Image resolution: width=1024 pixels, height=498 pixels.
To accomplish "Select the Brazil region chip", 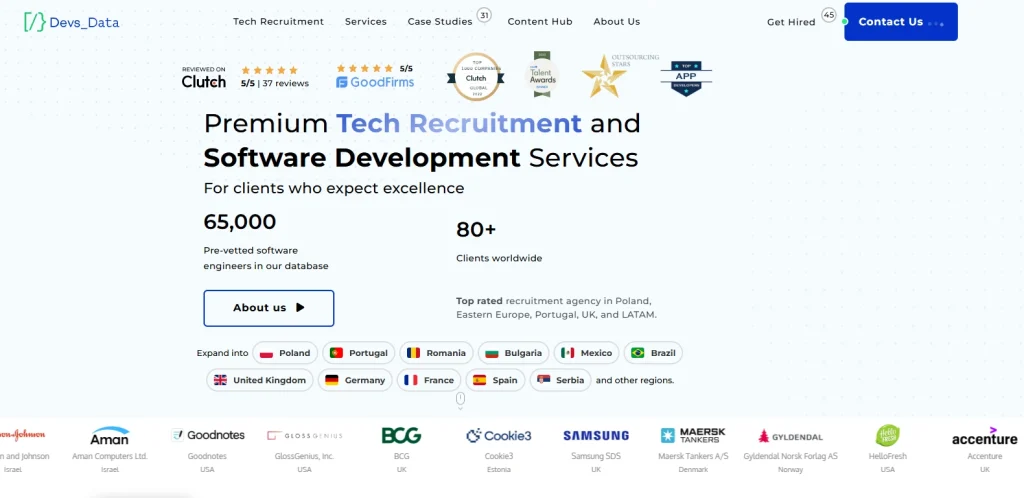I will 653,353.
